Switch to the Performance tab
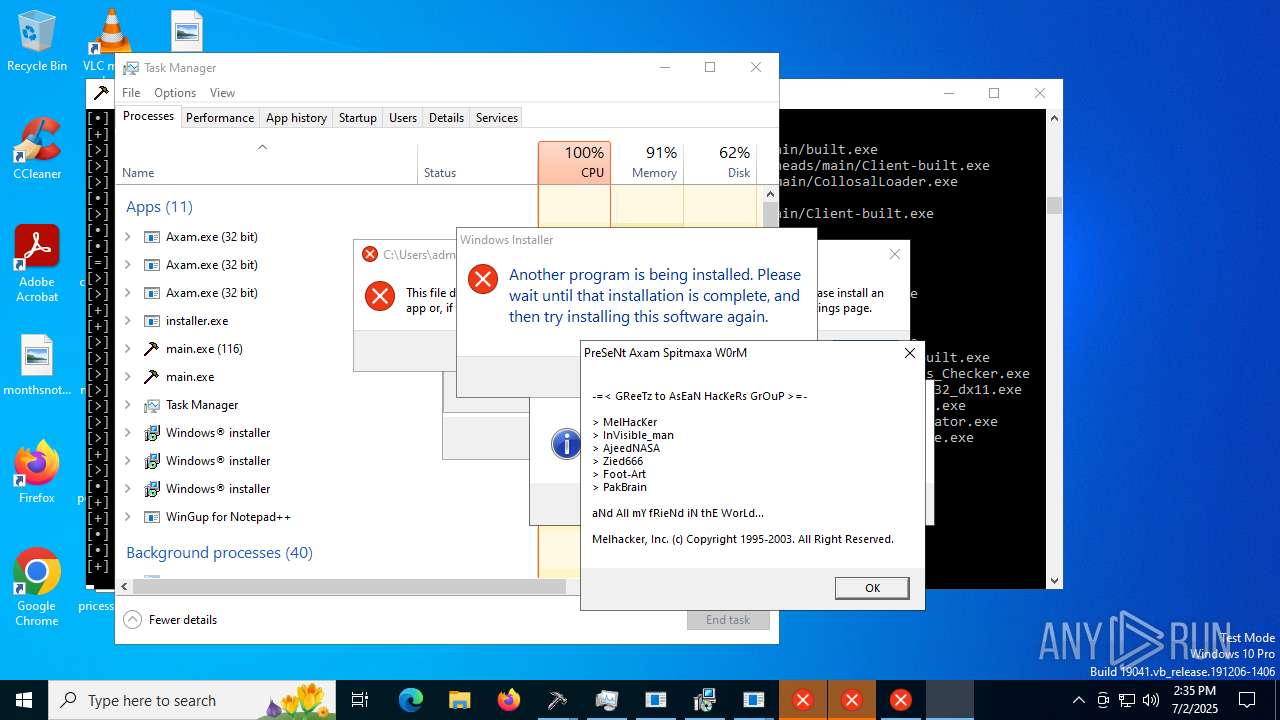1280x720 pixels. point(220,118)
